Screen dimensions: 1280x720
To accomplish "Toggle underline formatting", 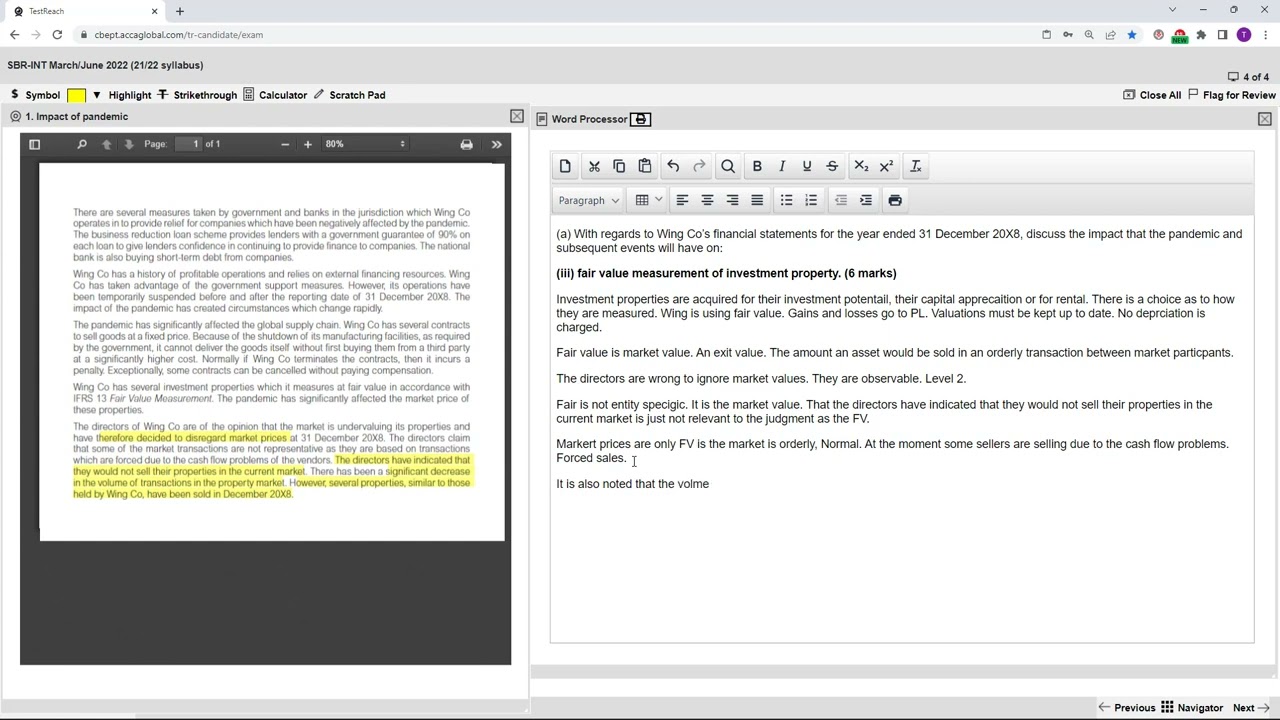I will tap(807, 166).
